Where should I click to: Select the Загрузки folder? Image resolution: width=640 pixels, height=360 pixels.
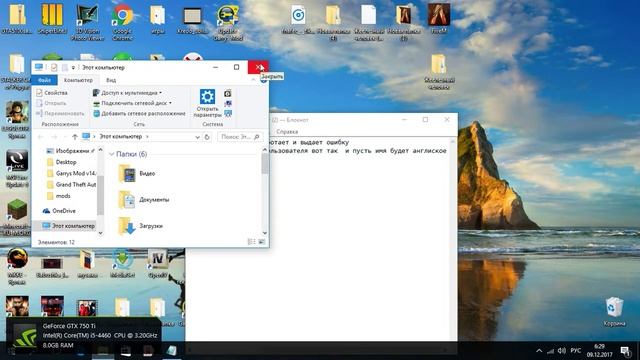coord(141,226)
